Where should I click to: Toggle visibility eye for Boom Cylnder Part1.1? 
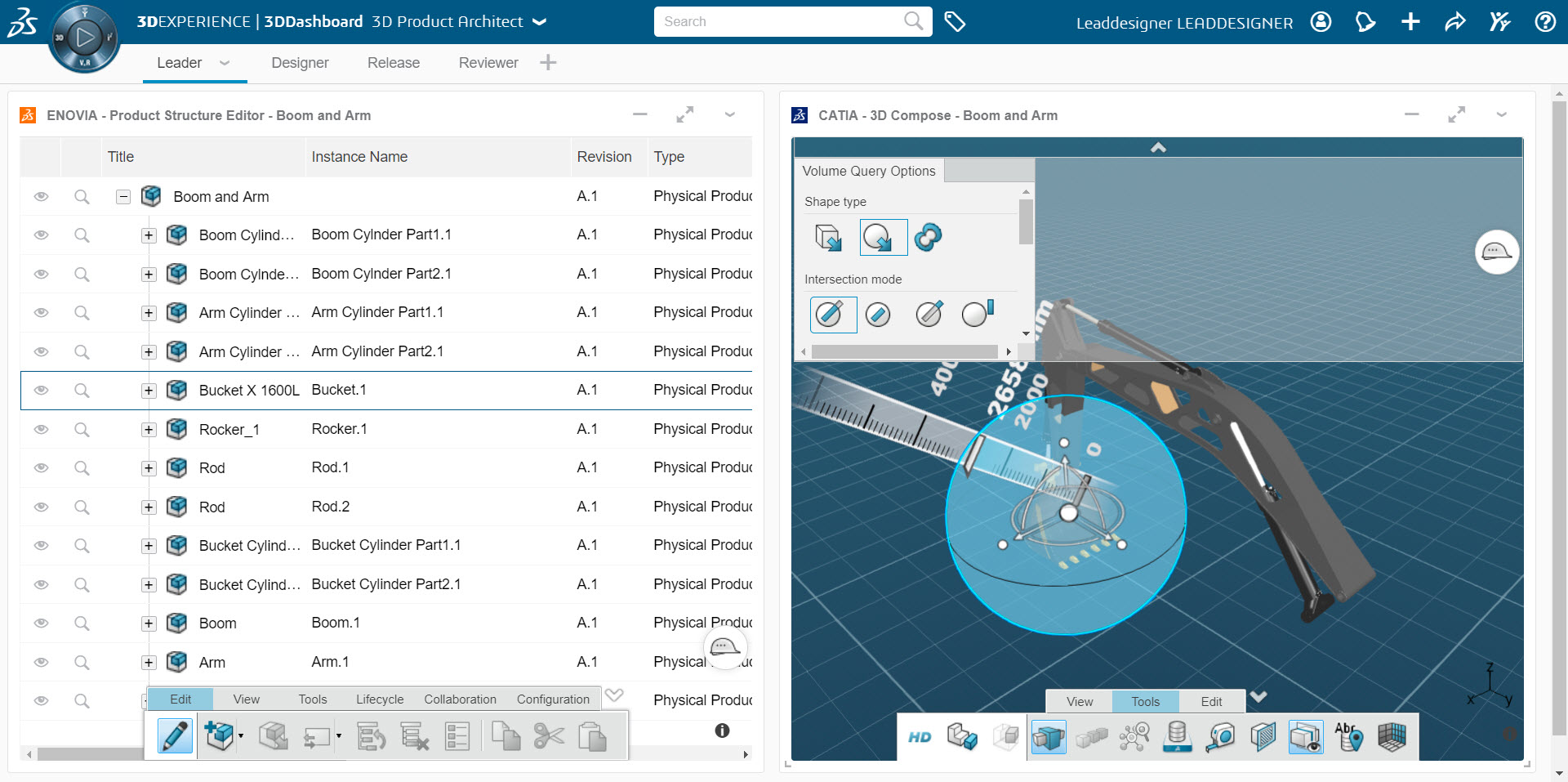coord(41,235)
